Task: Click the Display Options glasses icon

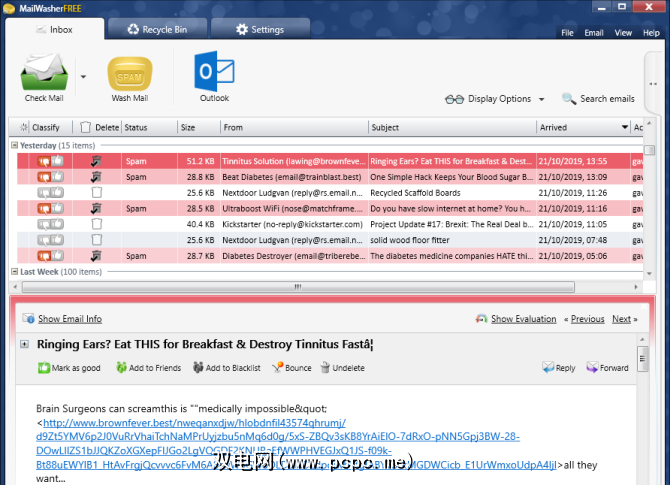Action: pos(454,99)
